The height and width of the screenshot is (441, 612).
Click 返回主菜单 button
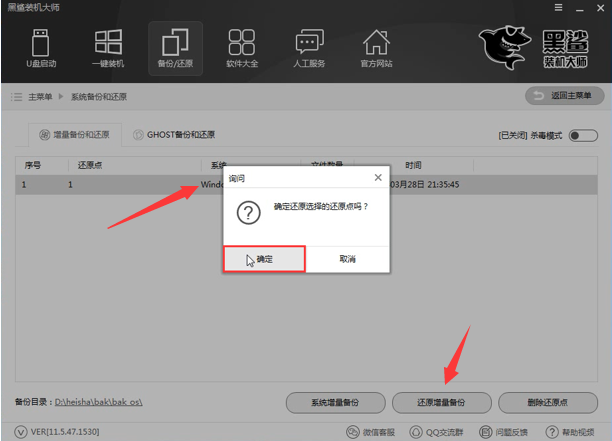(x=564, y=96)
